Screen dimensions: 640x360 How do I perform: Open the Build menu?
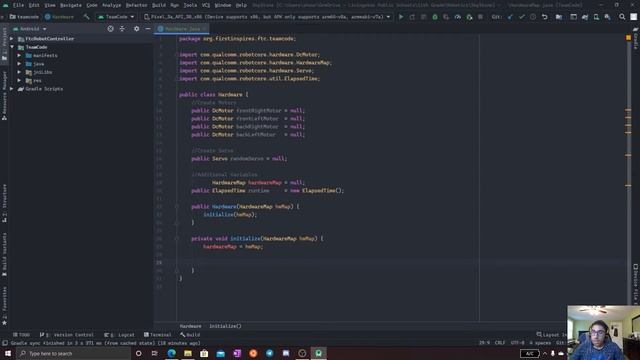pyautogui.click(x=159, y=5)
